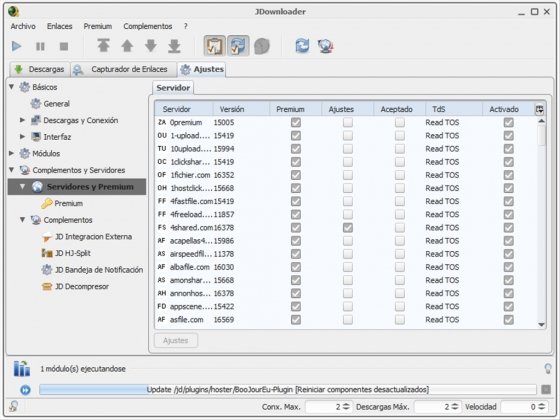This screenshot has height=420, width=560.
Task: Toggle Activado checkbox for 0premium row
Action: tap(509, 122)
